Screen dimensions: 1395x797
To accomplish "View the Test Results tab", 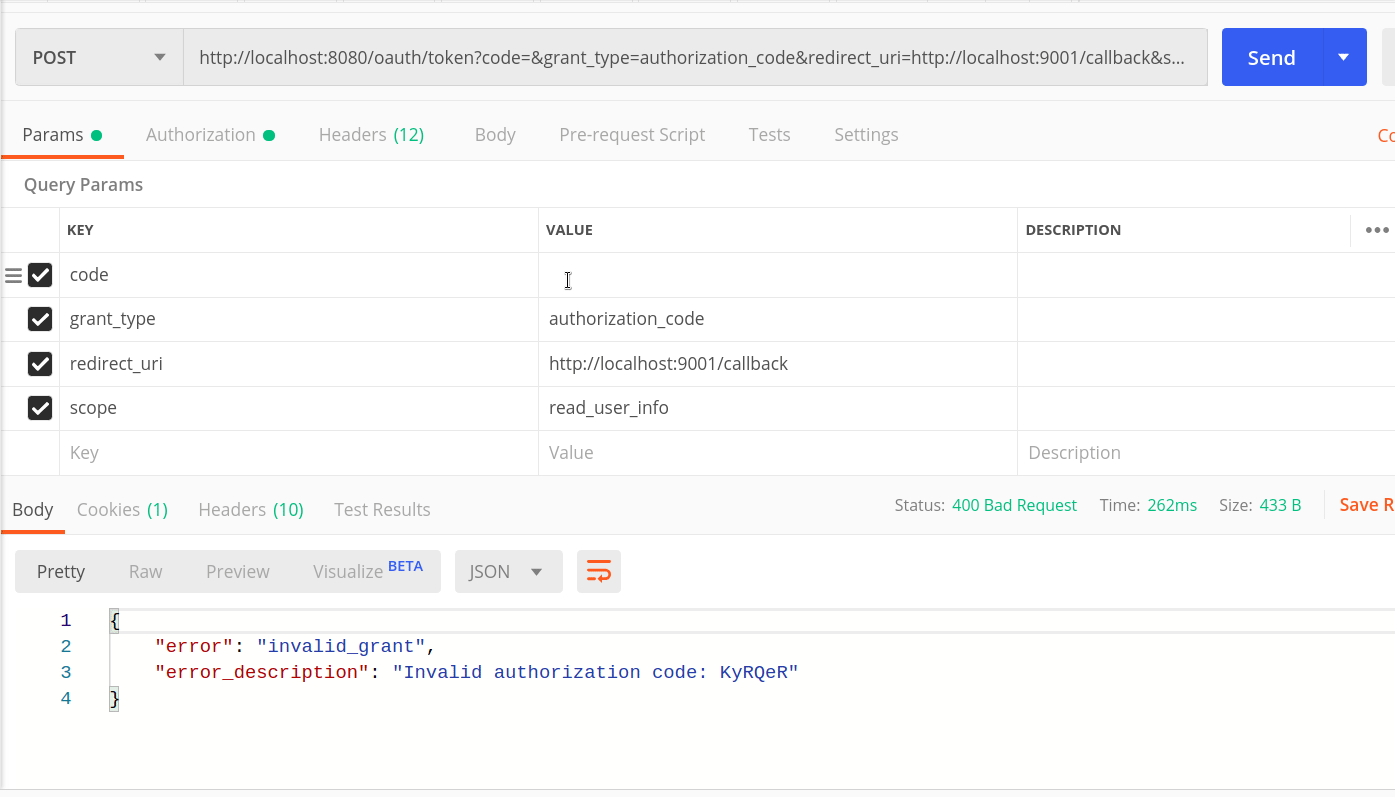I will (x=381, y=509).
